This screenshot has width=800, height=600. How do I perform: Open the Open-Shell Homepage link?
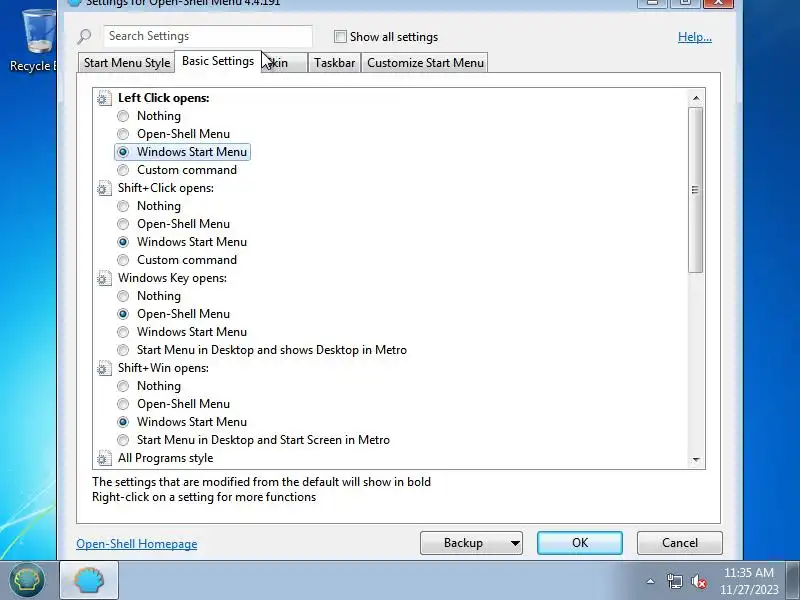click(x=137, y=544)
